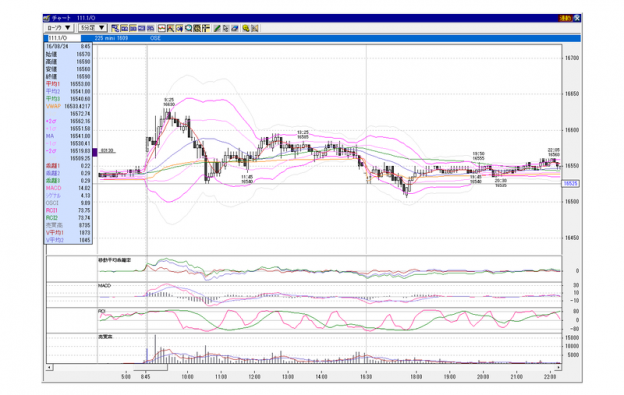The width and height of the screenshot is (624, 395).
Task: Click the red line chart indicator icon
Action: point(162,28)
